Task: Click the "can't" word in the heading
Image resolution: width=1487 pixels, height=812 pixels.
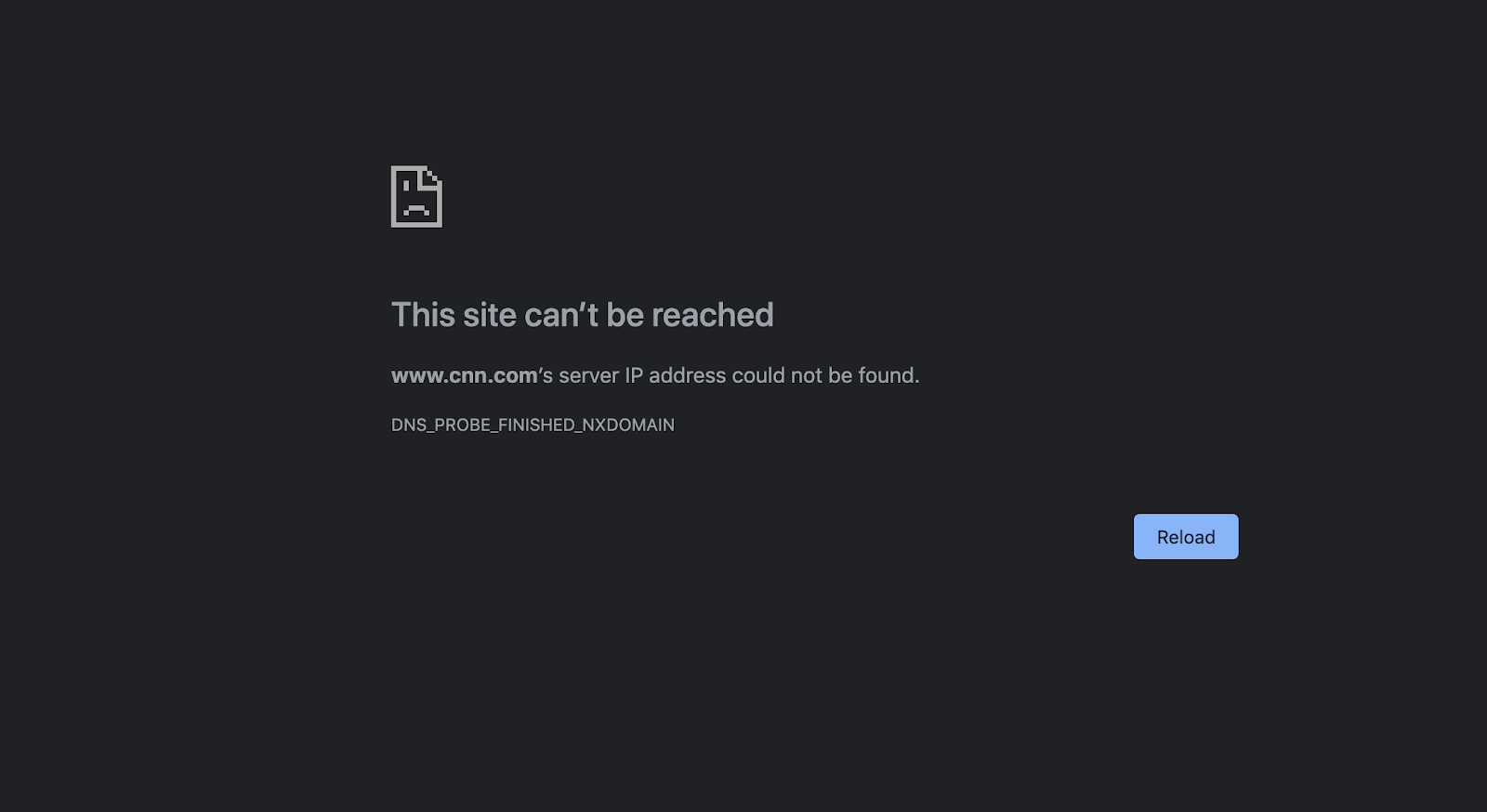Action: click(x=561, y=315)
